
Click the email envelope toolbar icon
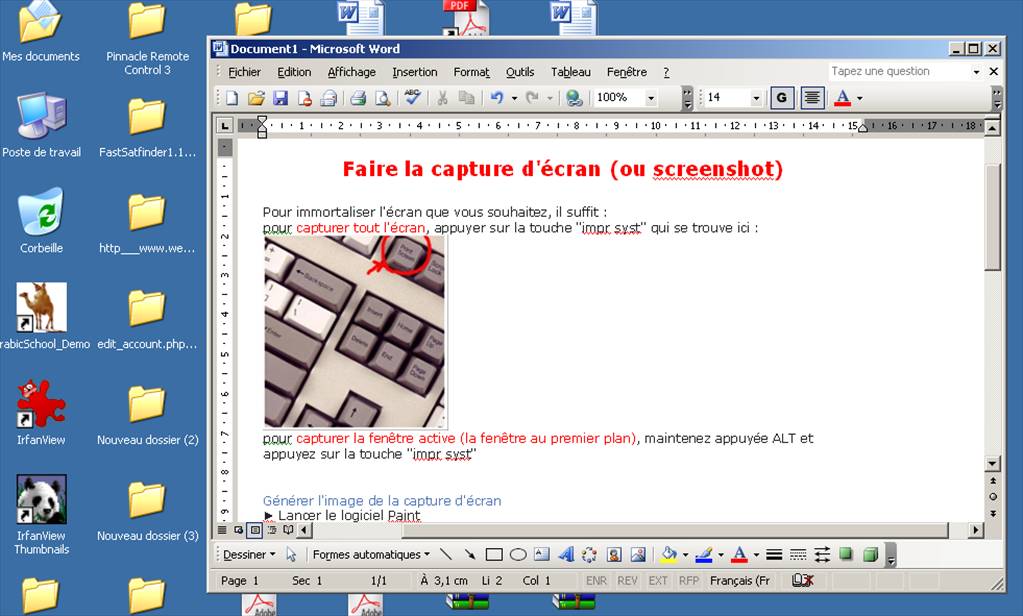click(x=328, y=98)
